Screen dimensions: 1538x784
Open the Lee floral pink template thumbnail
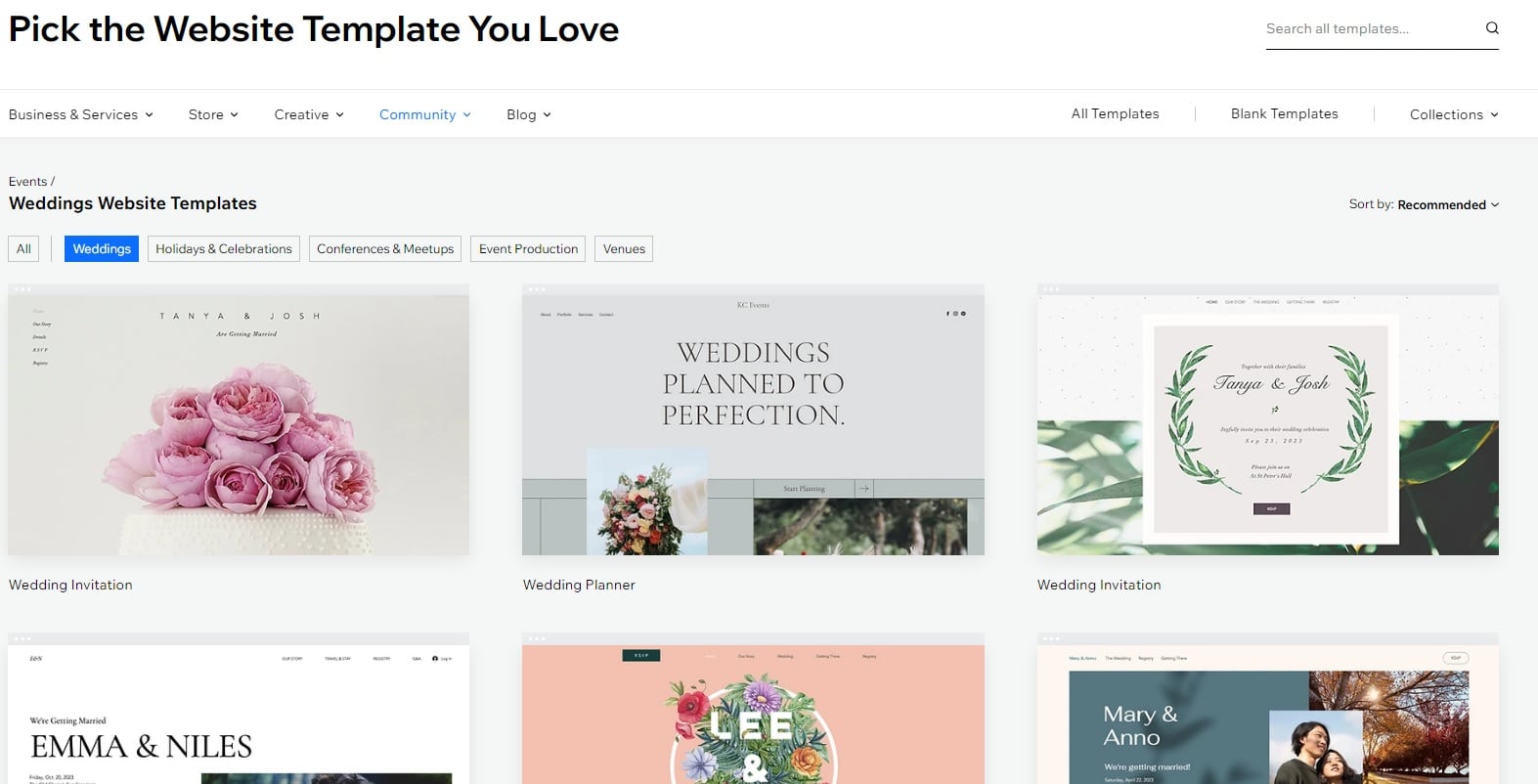tap(753, 709)
